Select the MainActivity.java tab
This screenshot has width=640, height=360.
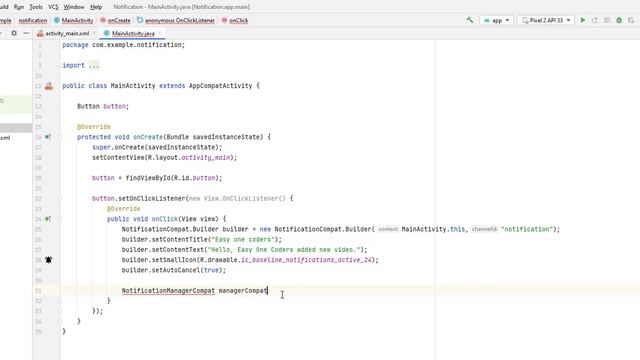click(133, 33)
